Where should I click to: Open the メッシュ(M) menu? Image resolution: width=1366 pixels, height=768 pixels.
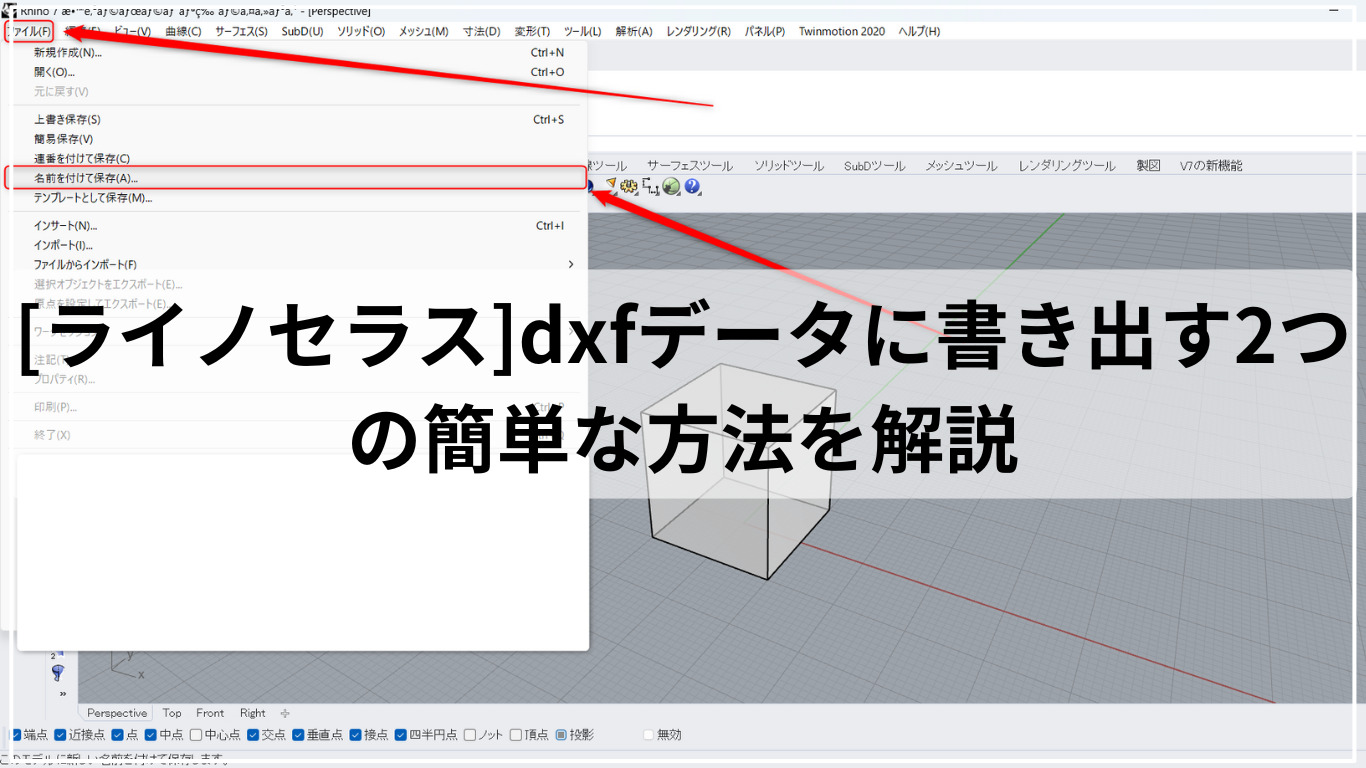pyautogui.click(x=424, y=31)
